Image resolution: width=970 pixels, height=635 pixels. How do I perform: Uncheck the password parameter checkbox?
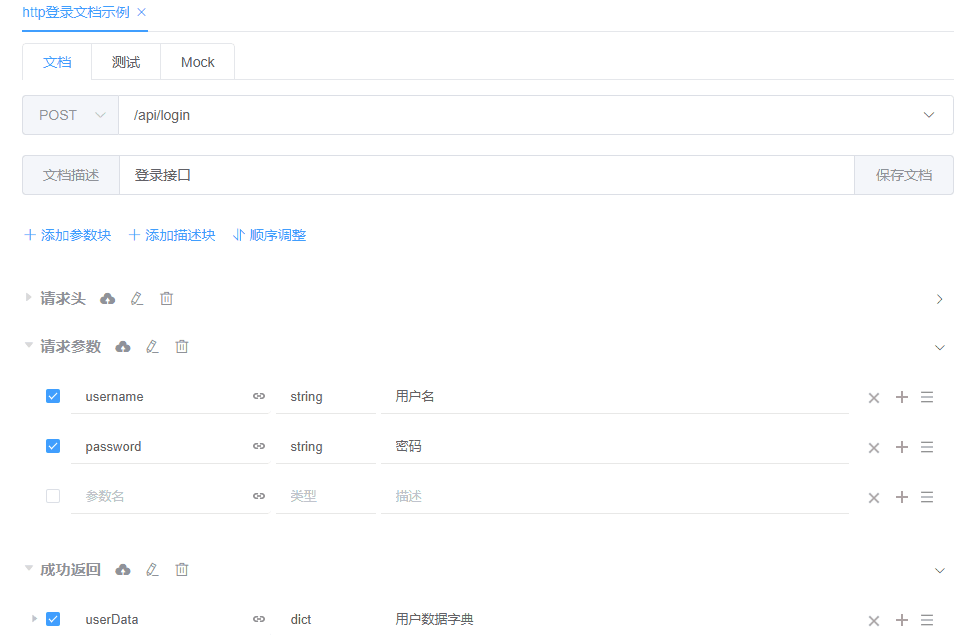[53, 446]
